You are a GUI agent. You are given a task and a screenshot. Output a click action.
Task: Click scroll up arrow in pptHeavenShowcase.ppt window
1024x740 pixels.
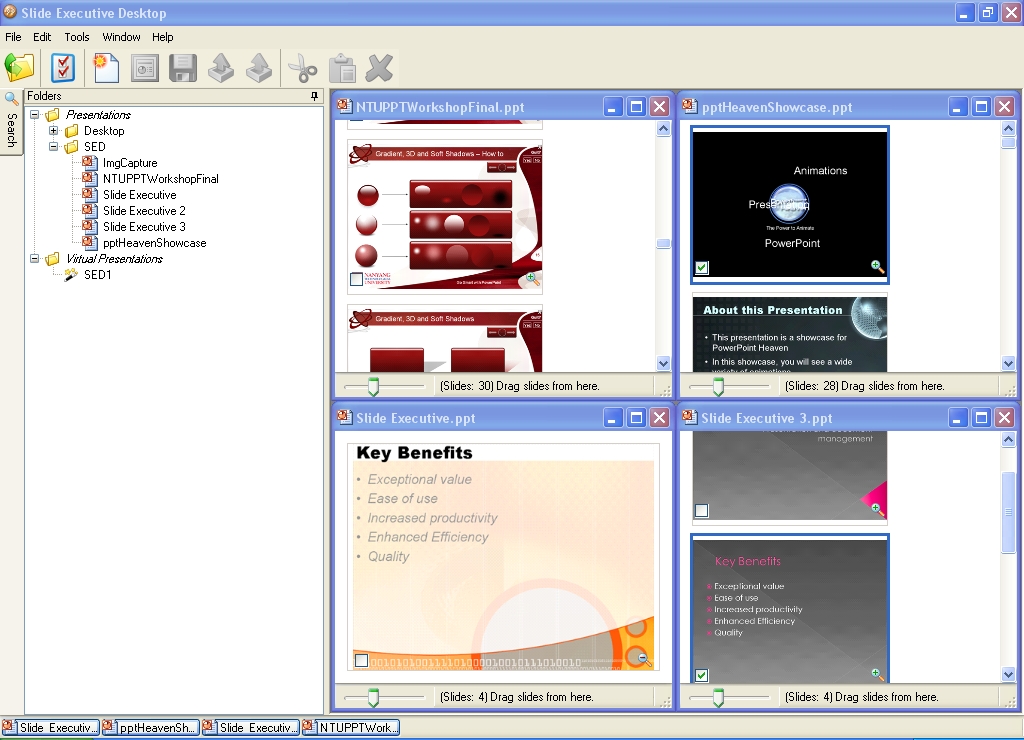click(1008, 129)
